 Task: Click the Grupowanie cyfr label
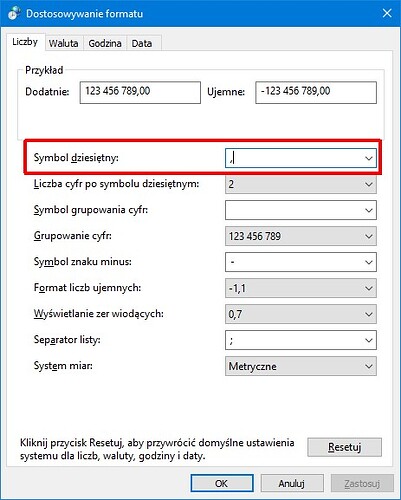coord(73,236)
